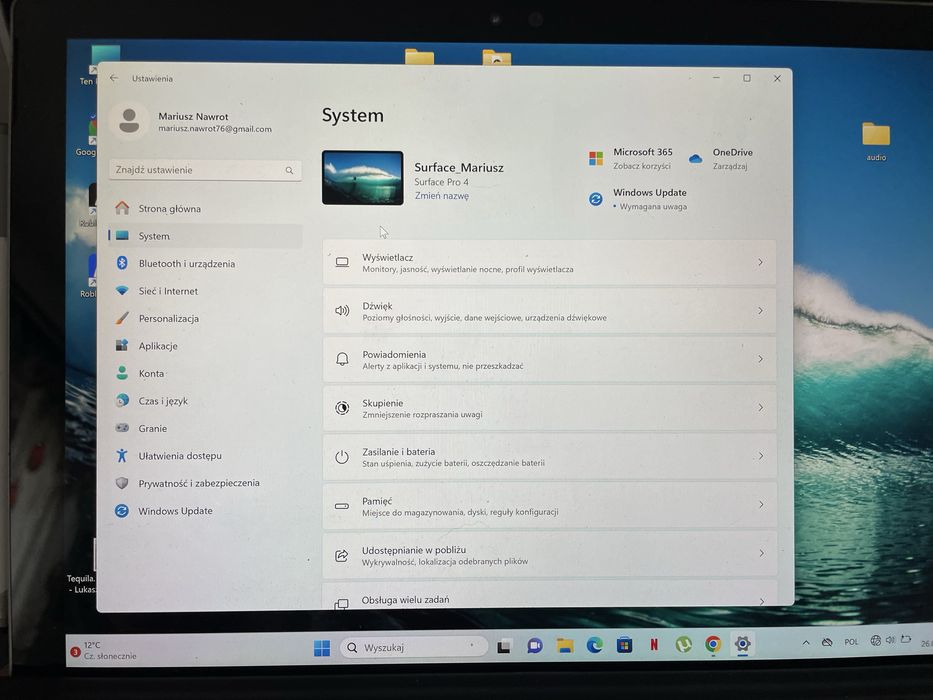This screenshot has width=933, height=700.
Task: Open Konta in the sidebar
Action: point(205,373)
